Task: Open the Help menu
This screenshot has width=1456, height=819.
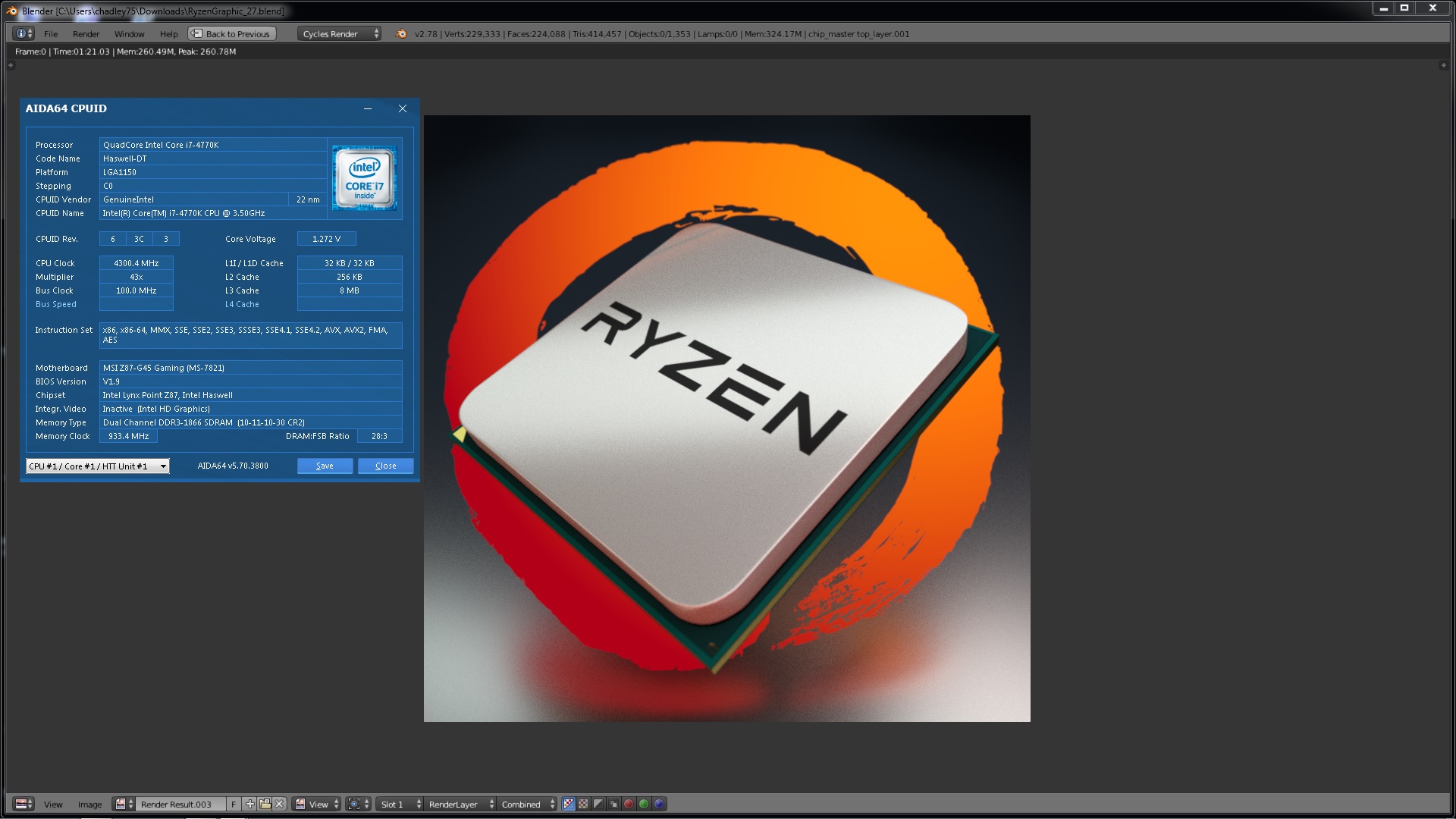Action: pos(169,34)
